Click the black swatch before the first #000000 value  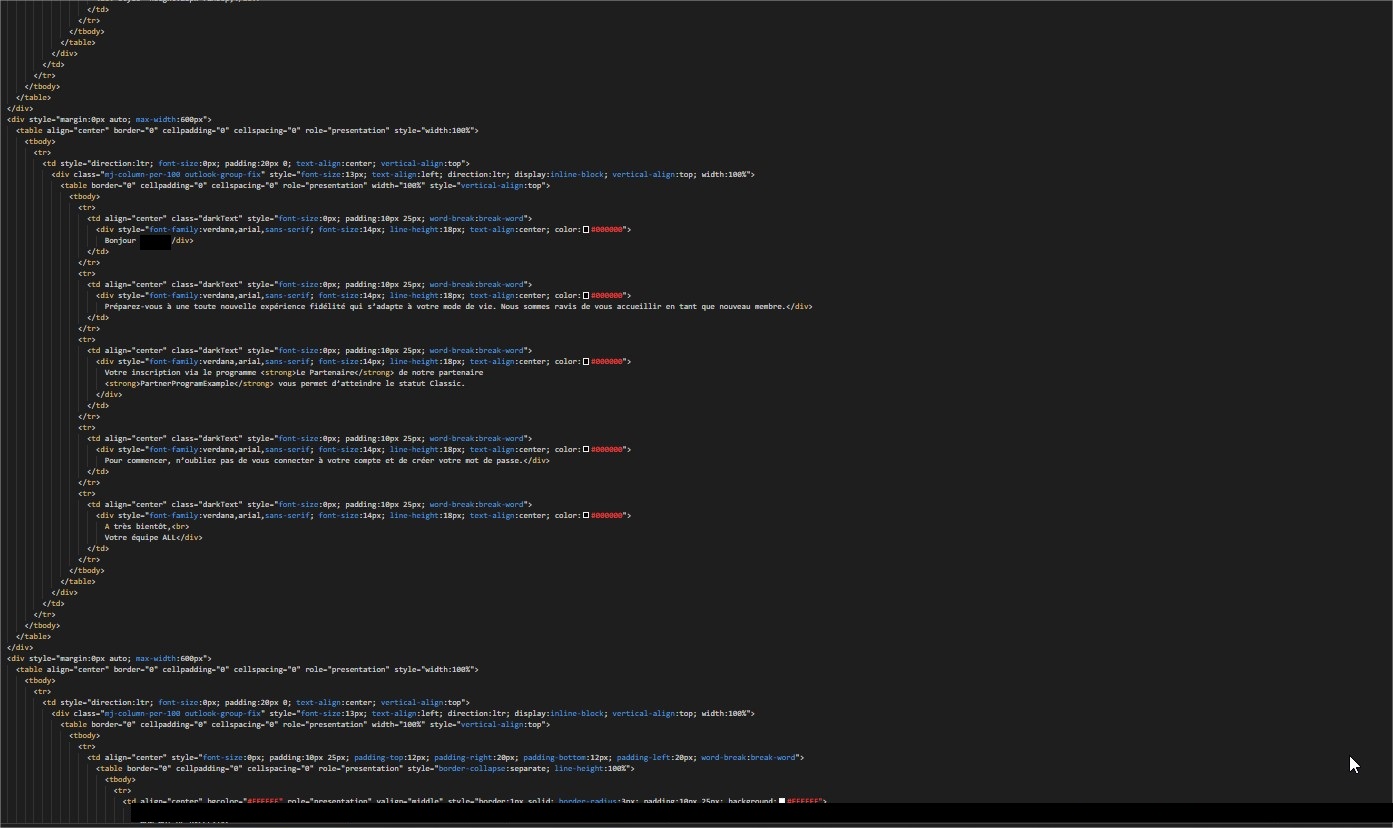click(586, 229)
